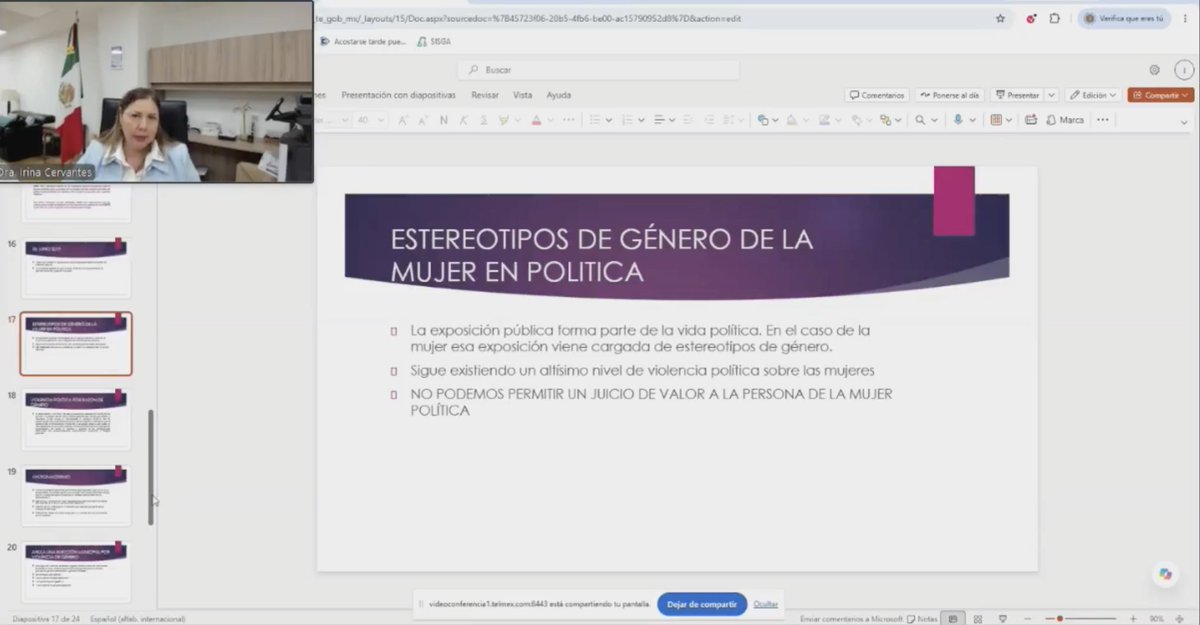Click Enviar comentarios a Microsoft
1200x625 pixels.
[852, 619]
